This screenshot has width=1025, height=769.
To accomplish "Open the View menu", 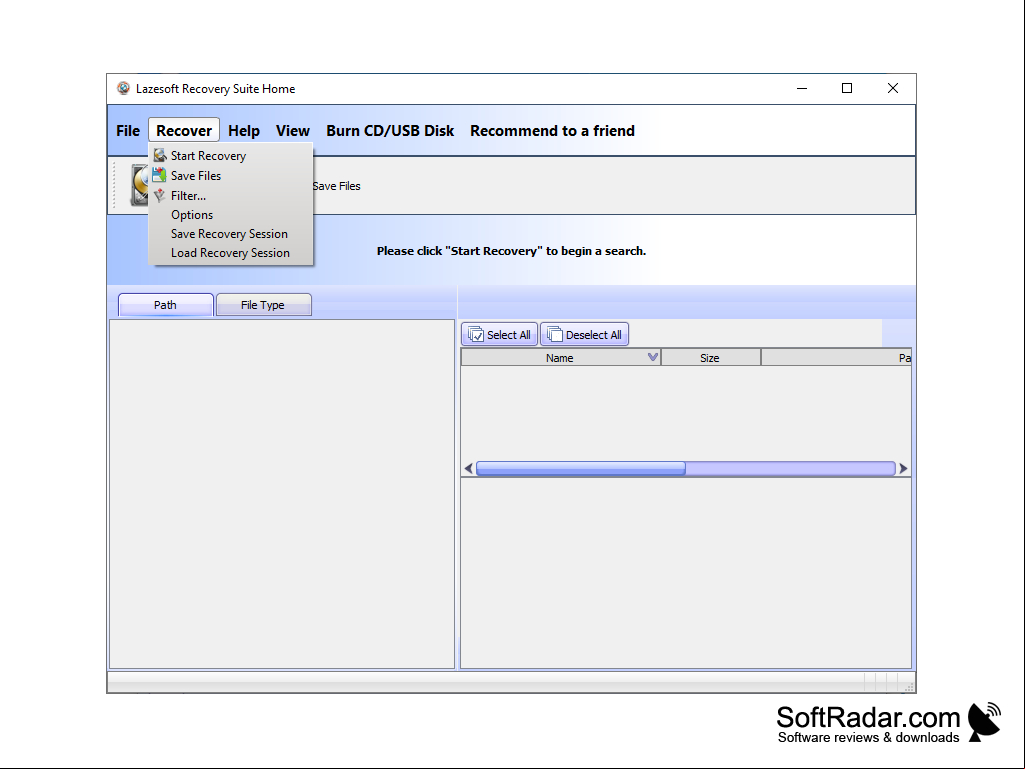I will click(292, 131).
